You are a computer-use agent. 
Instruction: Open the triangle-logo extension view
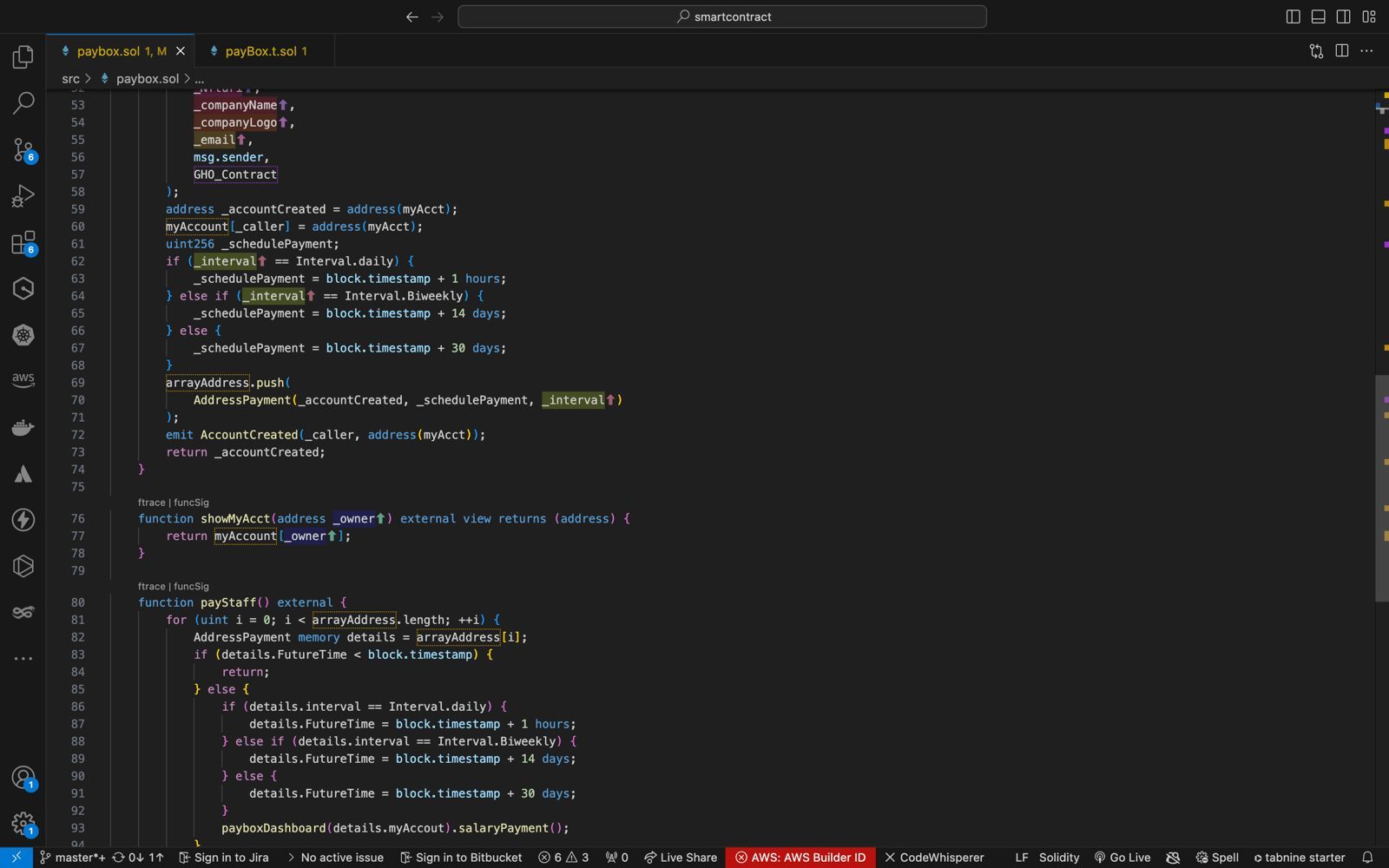[x=23, y=474]
